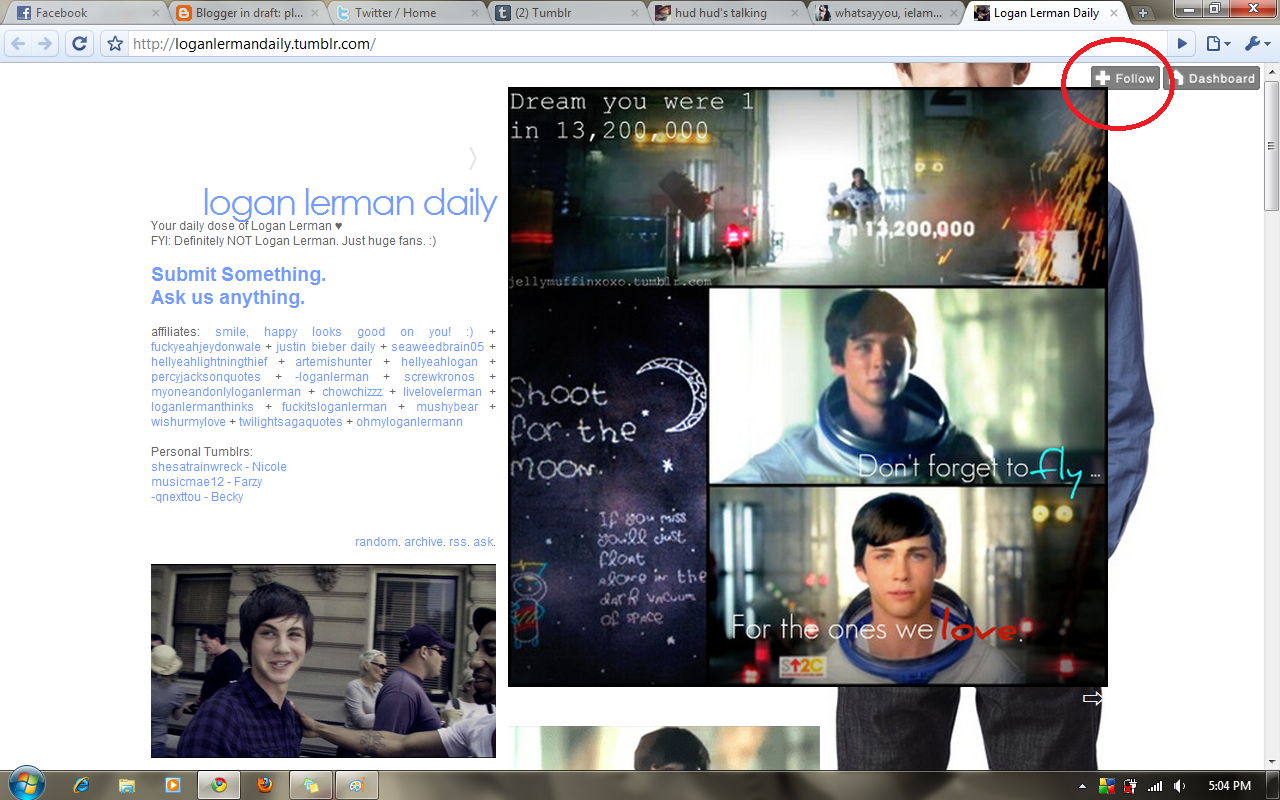Open the archive link
The width and height of the screenshot is (1280, 800).
tap(424, 542)
